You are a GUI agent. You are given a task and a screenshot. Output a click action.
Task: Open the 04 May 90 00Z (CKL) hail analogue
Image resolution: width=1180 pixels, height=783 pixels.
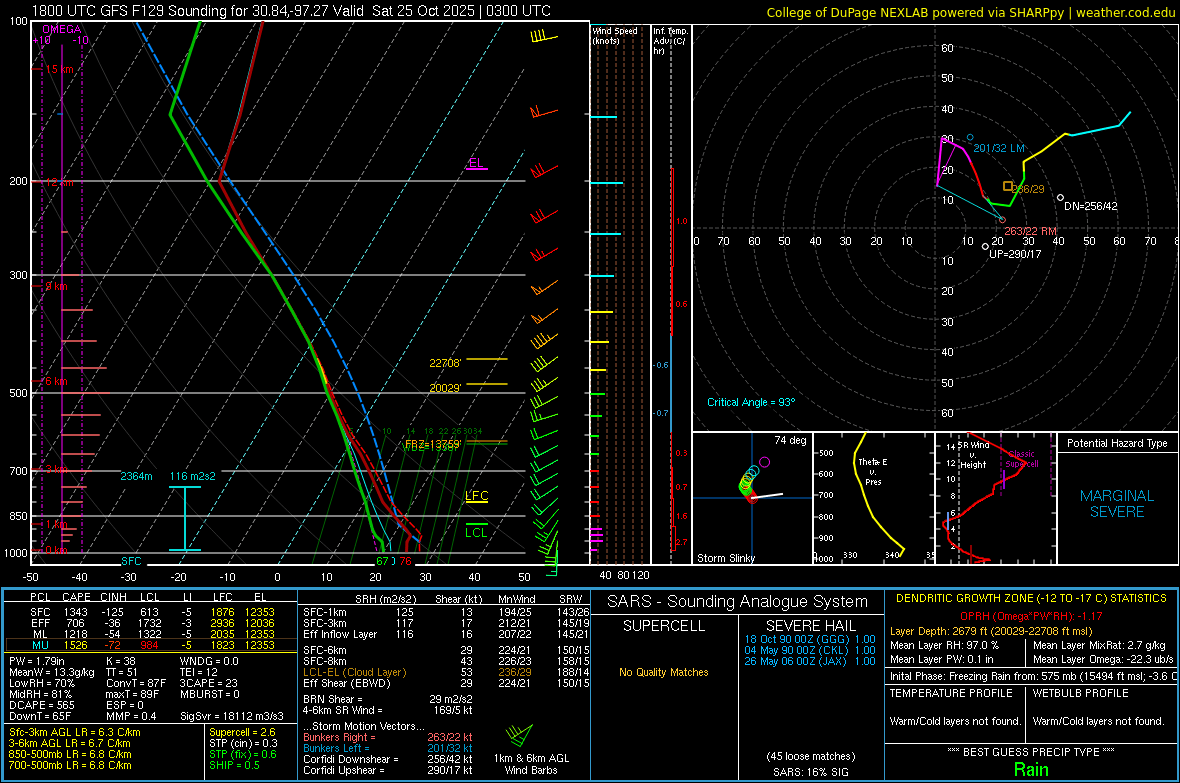(810, 650)
